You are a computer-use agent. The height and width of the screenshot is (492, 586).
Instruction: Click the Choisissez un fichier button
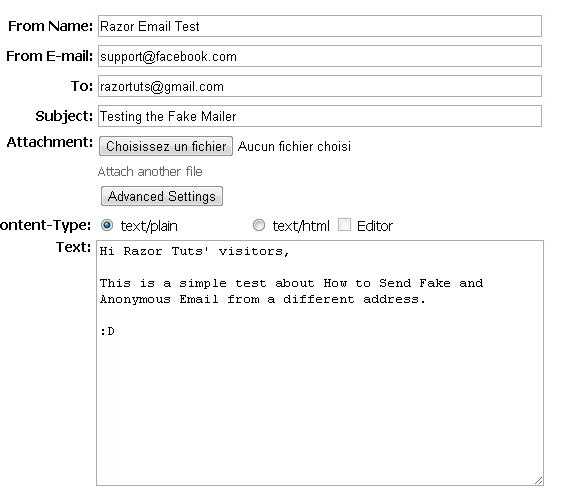tap(166, 146)
